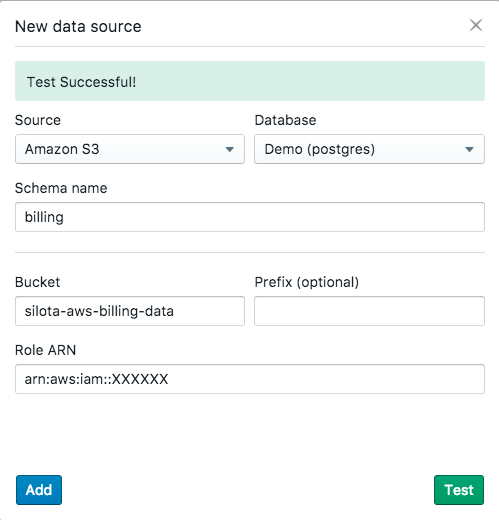Viewport: 499px width, 520px height.
Task: Click the blue Add button
Action: pos(39,490)
